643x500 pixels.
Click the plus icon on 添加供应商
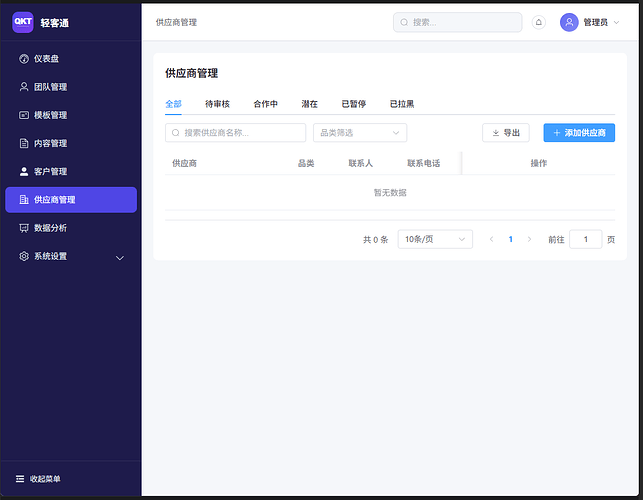coord(556,132)
